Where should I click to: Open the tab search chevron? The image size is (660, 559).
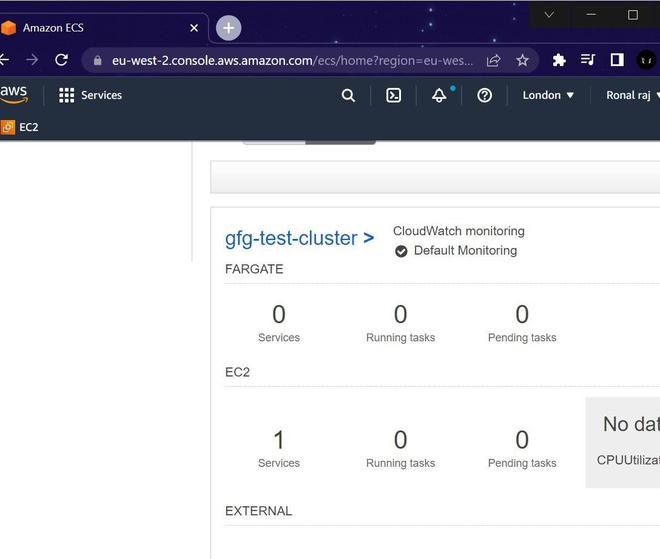click(x=549, y=15)
